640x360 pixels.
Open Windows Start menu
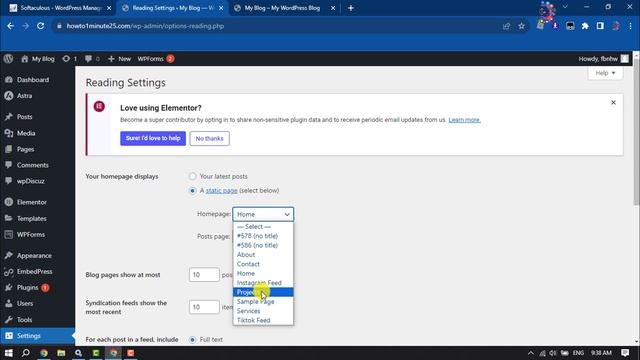click(x=8, y=353)
